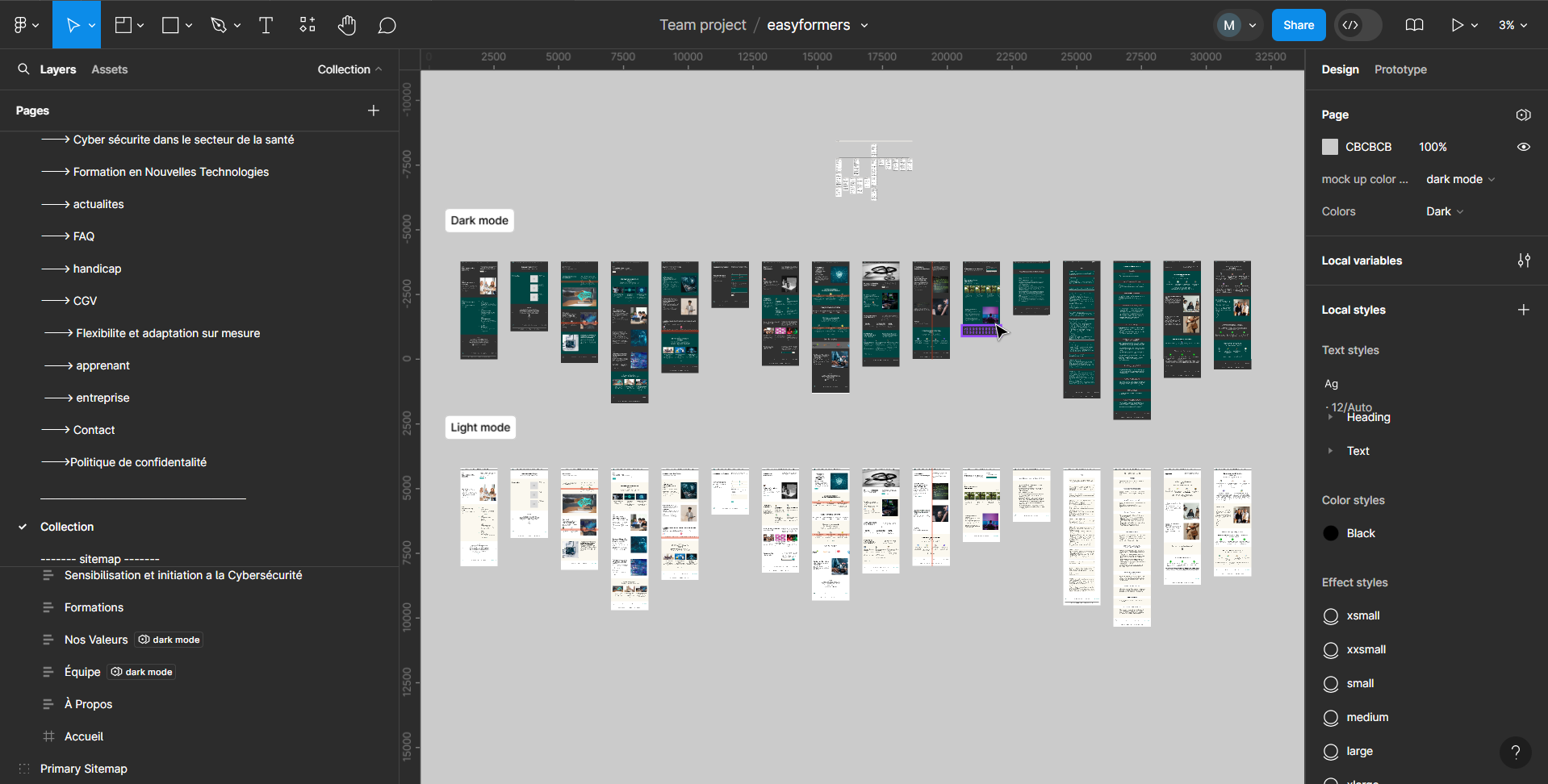The height and width of the screenshot is (784, 1548).
Task: Click page background color swatch CBCBCB
Action: [x=1329, y=147]
